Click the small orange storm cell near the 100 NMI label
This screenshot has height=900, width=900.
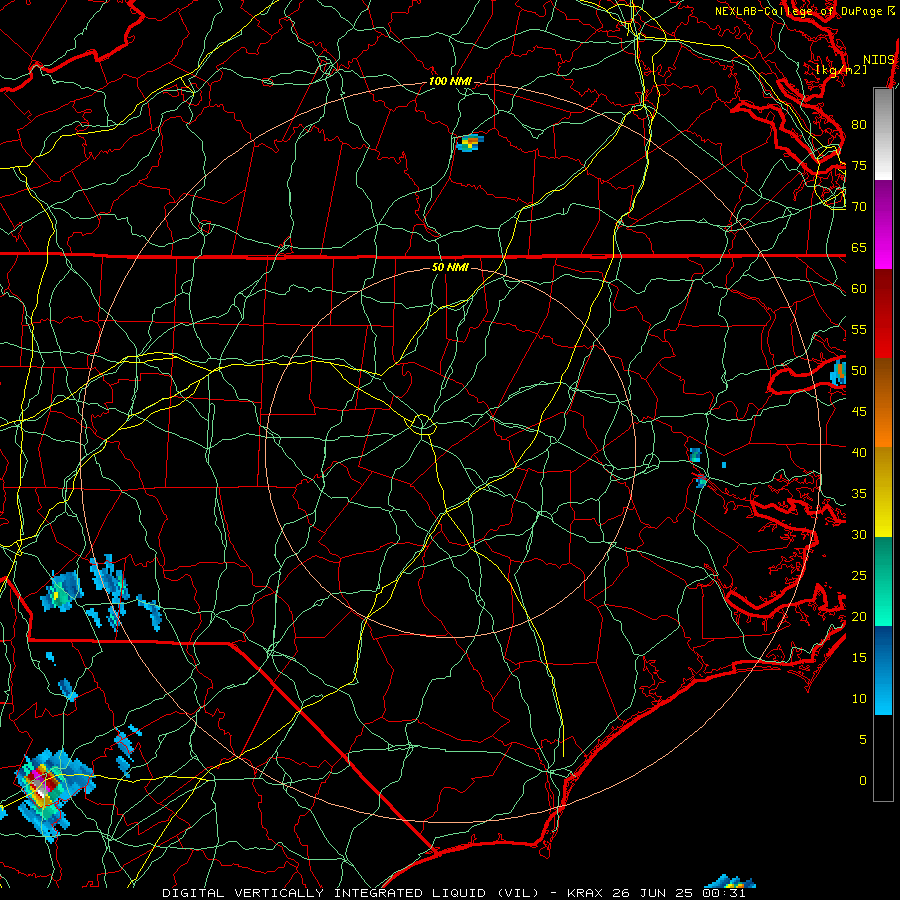point(470,141)
